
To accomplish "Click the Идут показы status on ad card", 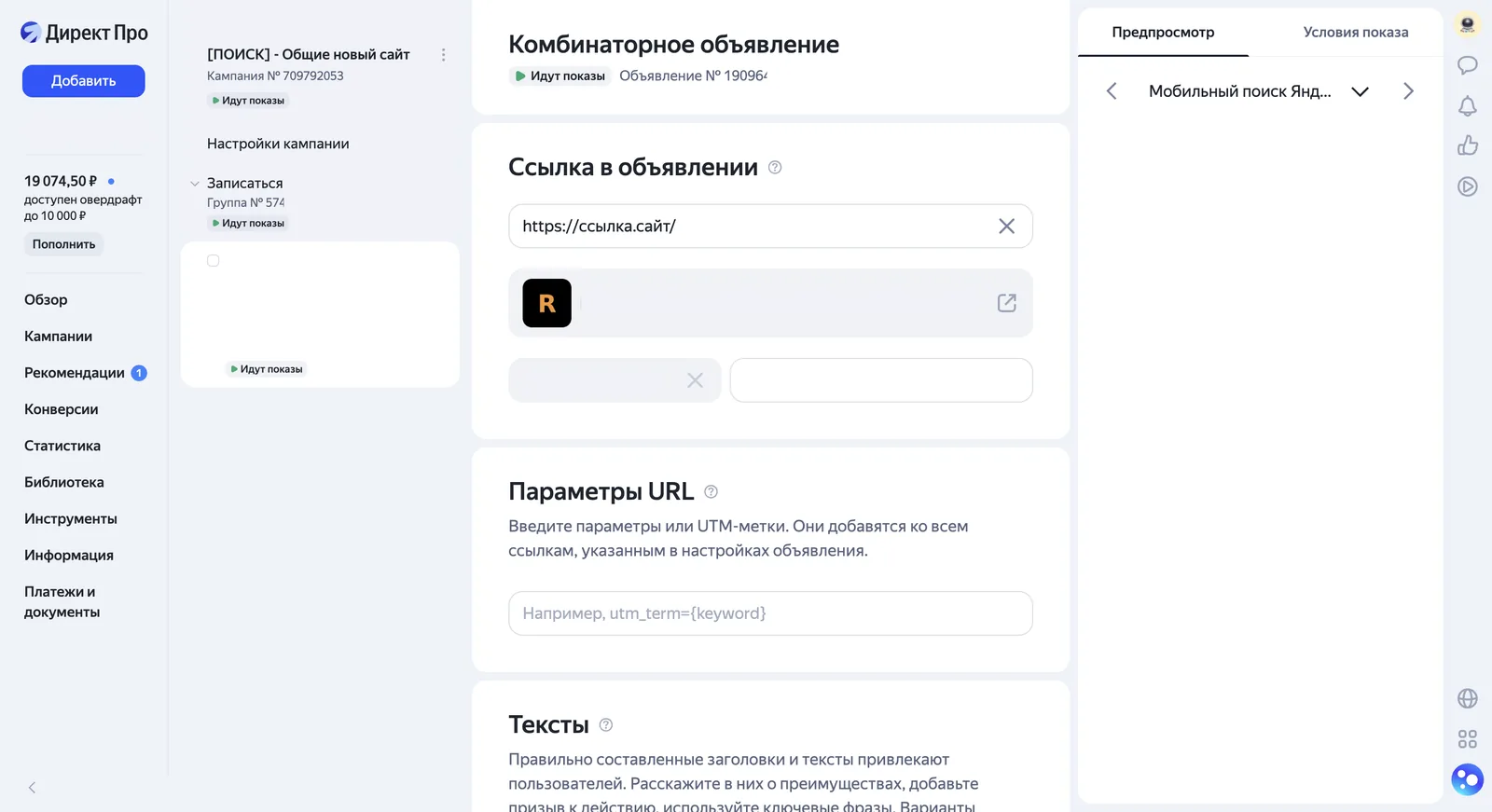I will (x=267, y=369).
